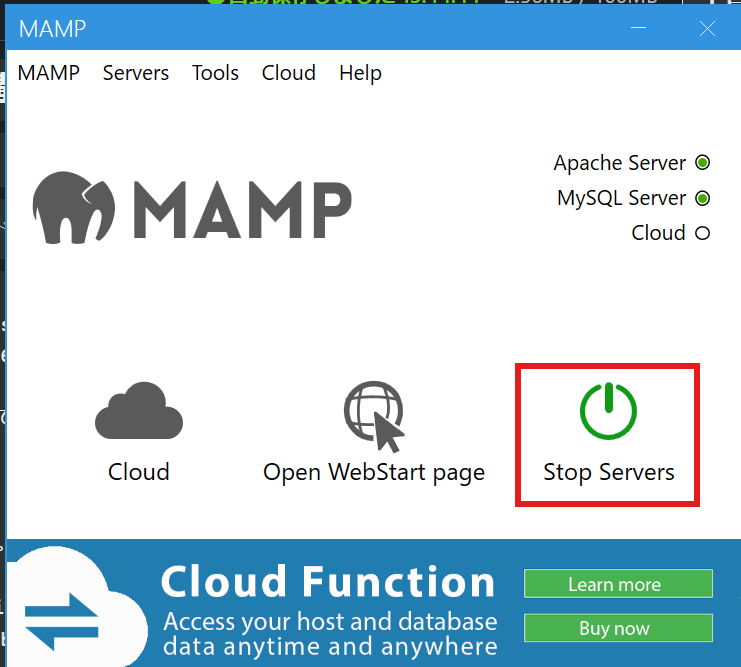Click the MySQL Server status indicator
Screen dimensions: 741x667
pyautogui.click(x=702, y=198)
